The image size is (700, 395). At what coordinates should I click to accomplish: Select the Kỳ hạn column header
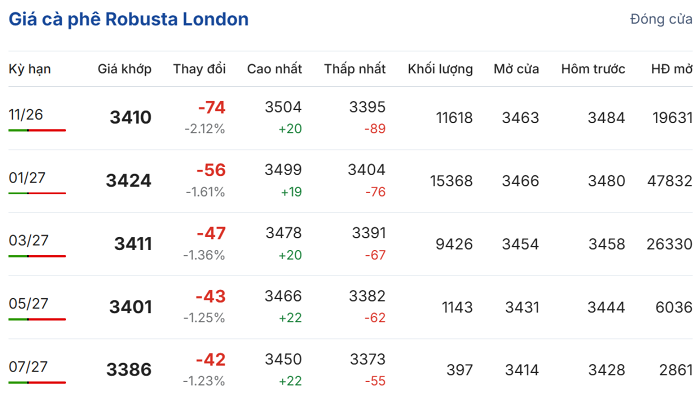(x=29, y=69)
